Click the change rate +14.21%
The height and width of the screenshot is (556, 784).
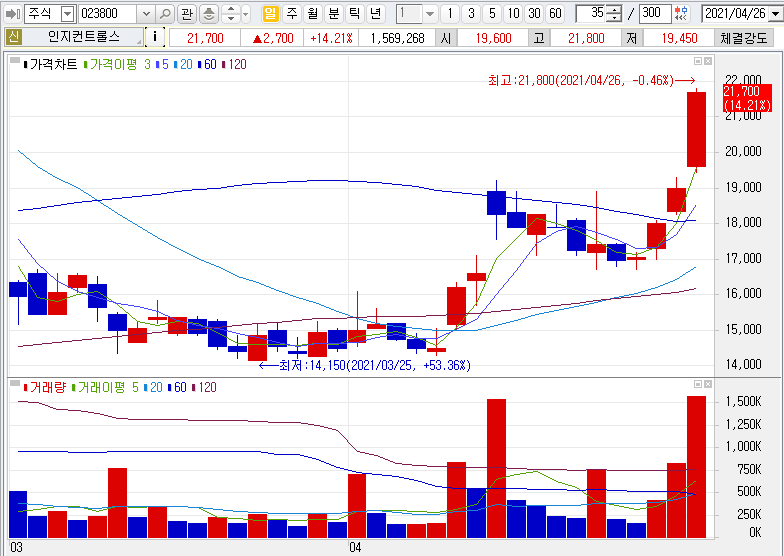(331, 38)
